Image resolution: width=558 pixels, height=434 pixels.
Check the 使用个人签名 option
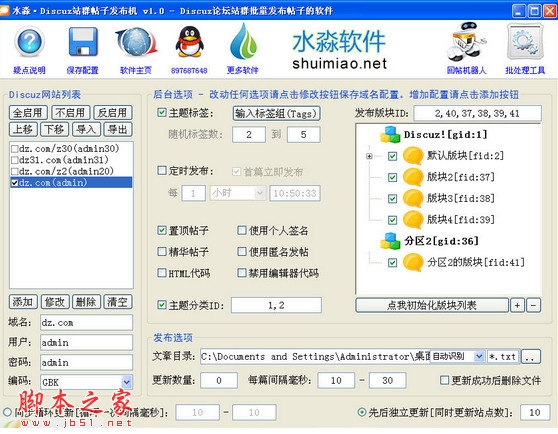[x=242, y=230]
